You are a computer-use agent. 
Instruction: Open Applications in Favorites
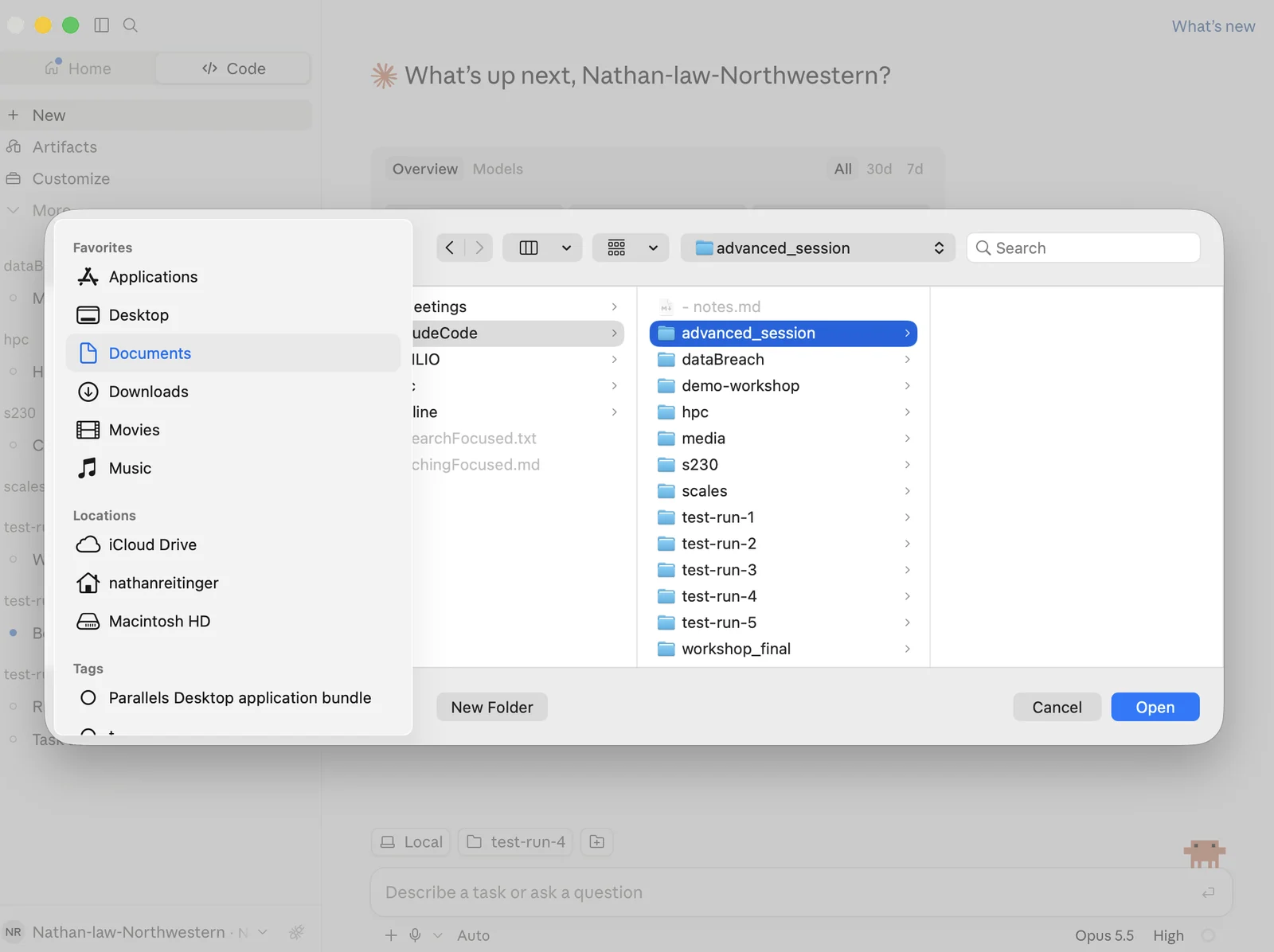click(x=233, y=277)
